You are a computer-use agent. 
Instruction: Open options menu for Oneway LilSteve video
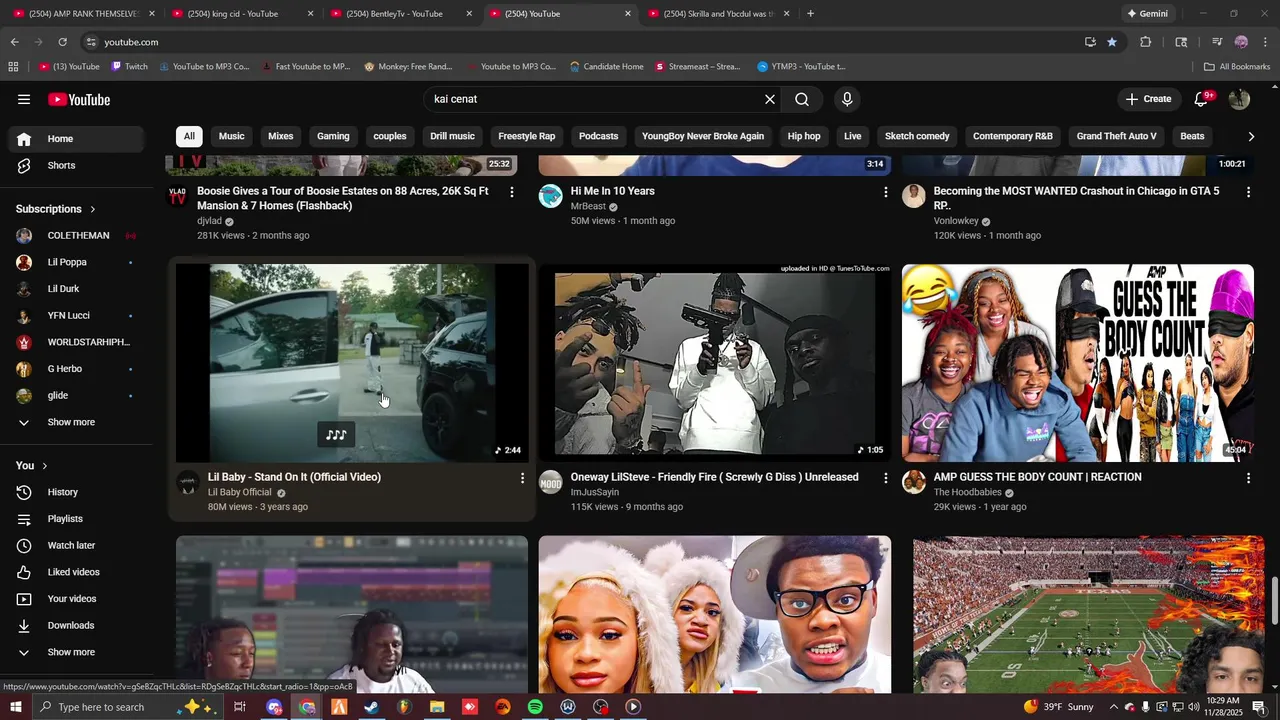coord(885,478)
